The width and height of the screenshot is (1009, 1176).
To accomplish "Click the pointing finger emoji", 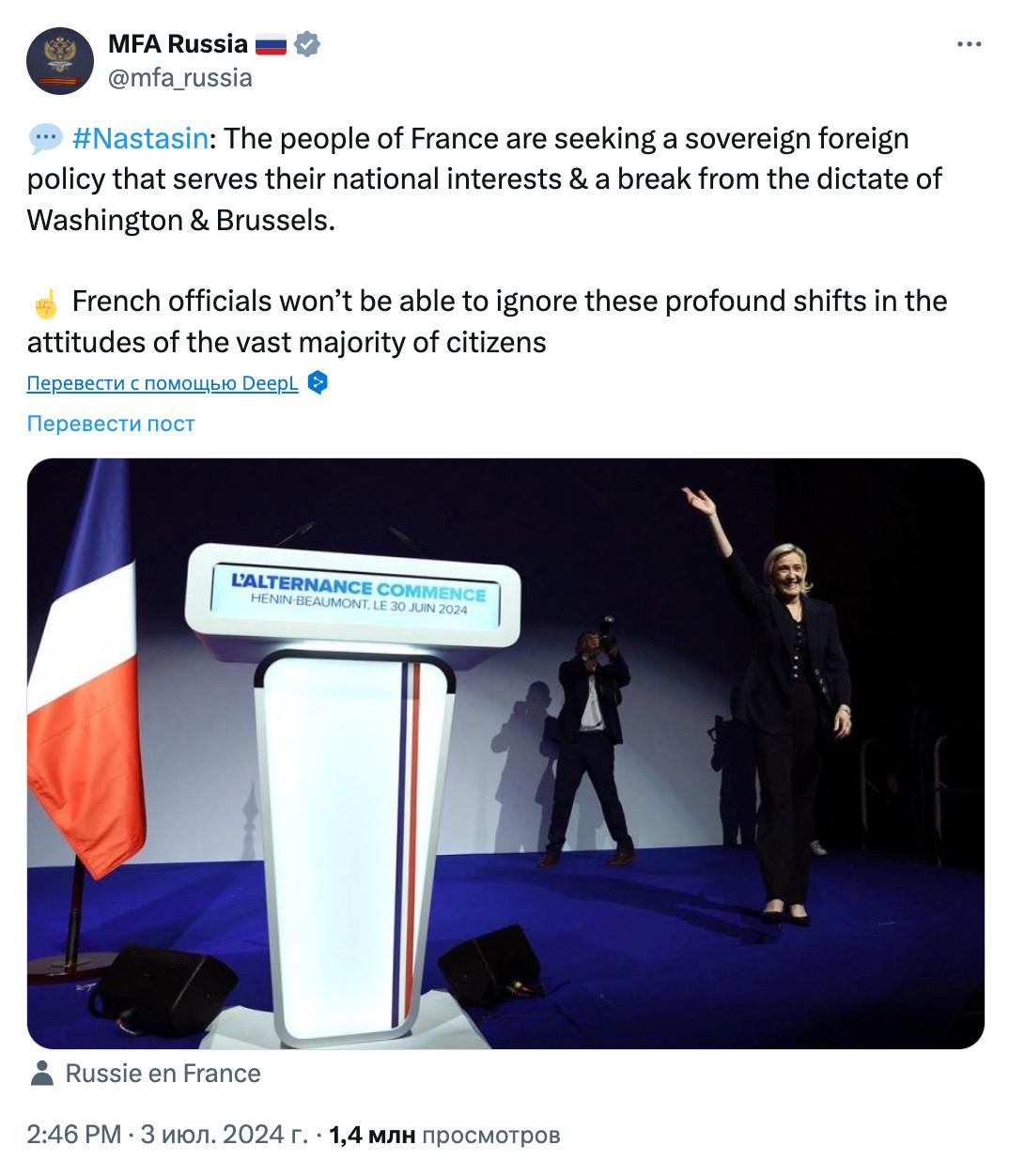I will pyautogui.click(x=45, y=302).
